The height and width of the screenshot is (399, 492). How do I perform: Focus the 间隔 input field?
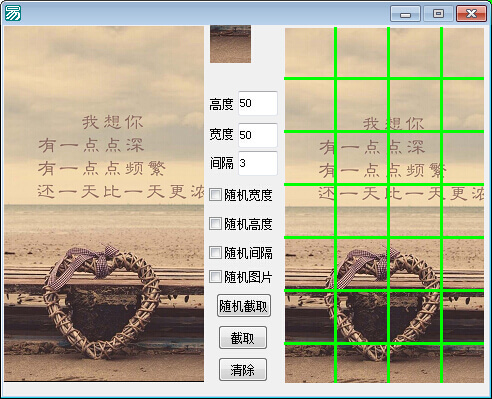[258, 163]
